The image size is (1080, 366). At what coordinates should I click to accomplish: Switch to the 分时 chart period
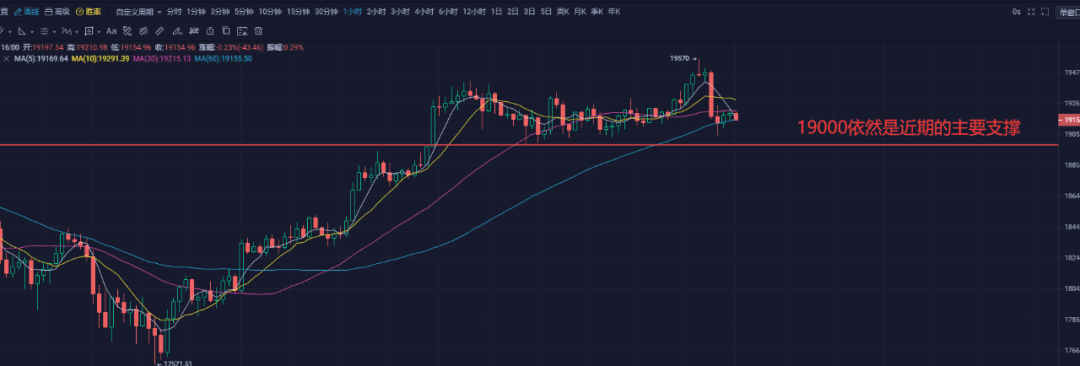point(174,12)
